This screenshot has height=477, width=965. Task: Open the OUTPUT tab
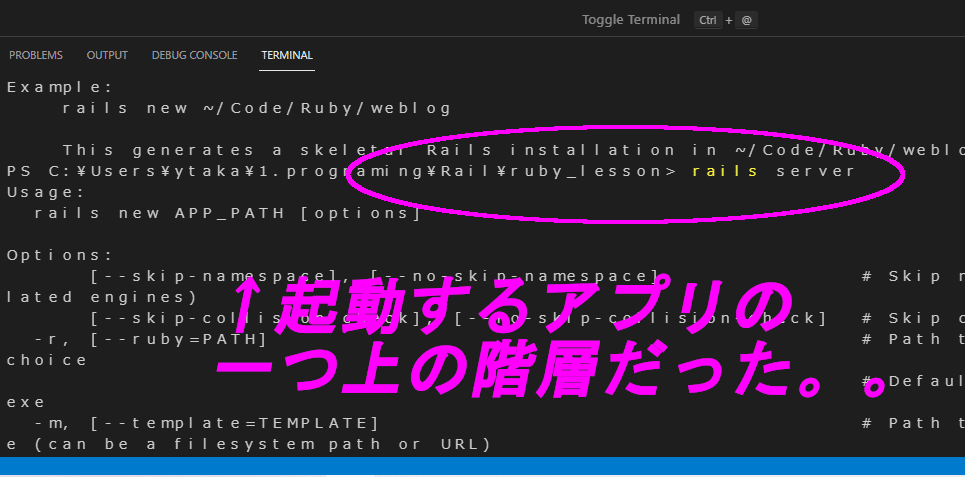107,55
